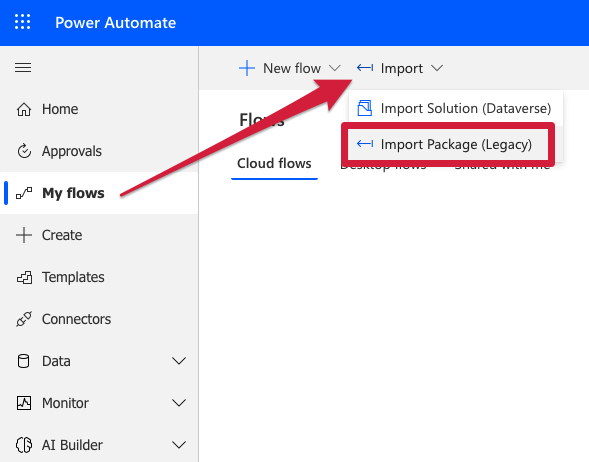Click the Data cylinder icon
This screenshot has width=589, height=462.
point(24,361)
